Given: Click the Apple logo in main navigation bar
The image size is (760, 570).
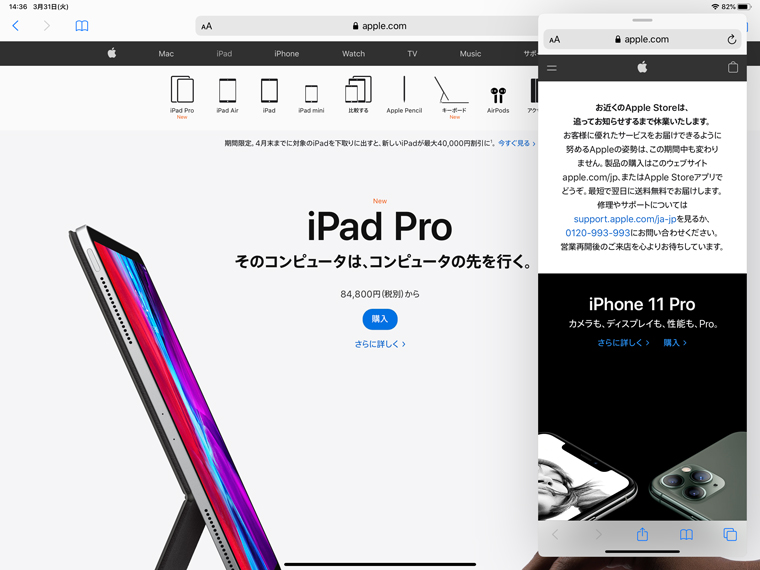Looking at the screenshot, I should point(112,53).
